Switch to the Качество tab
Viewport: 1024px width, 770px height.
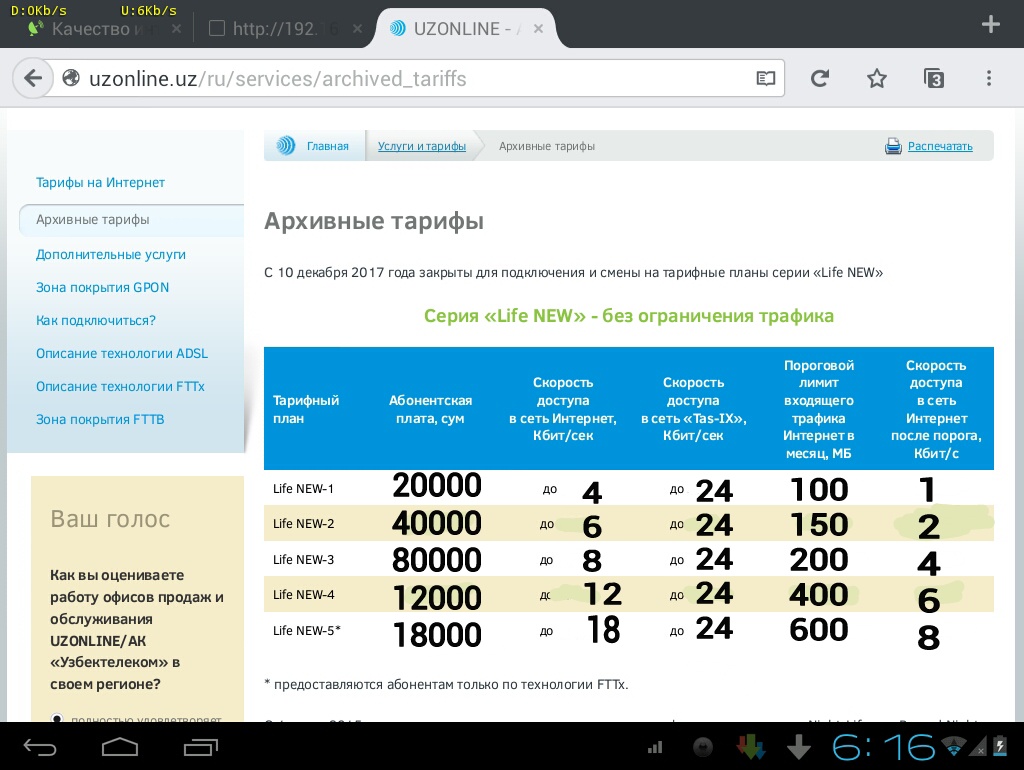91,29
